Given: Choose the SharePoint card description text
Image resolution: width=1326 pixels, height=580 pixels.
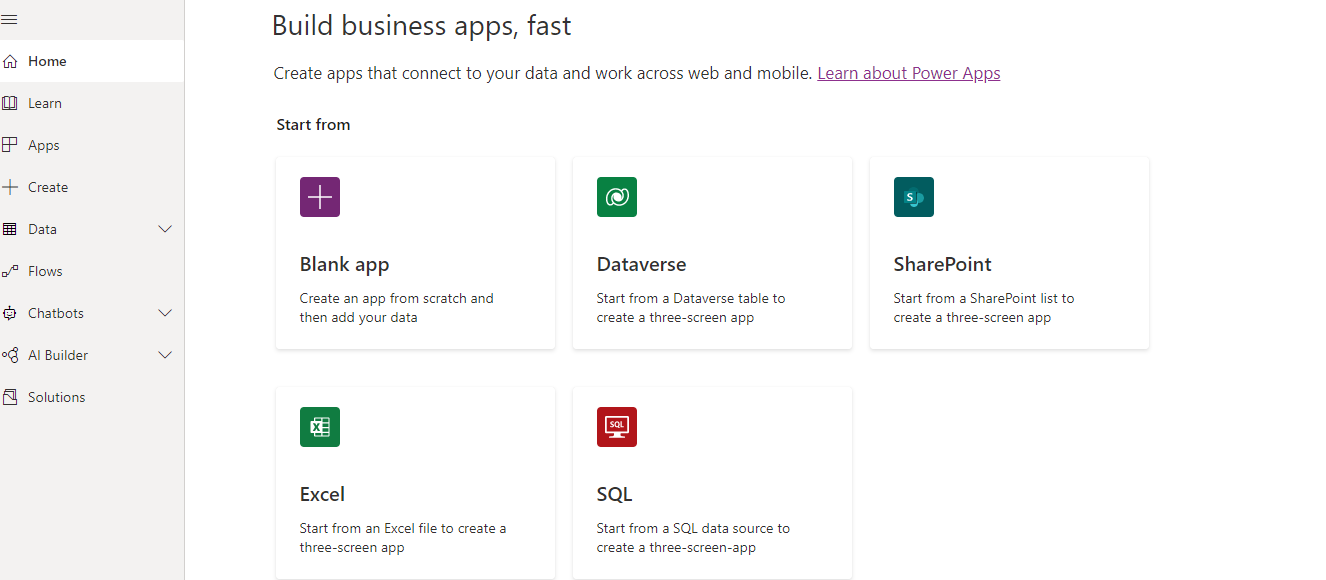Looking at the screenshot, I should click(x=984, y=308).
